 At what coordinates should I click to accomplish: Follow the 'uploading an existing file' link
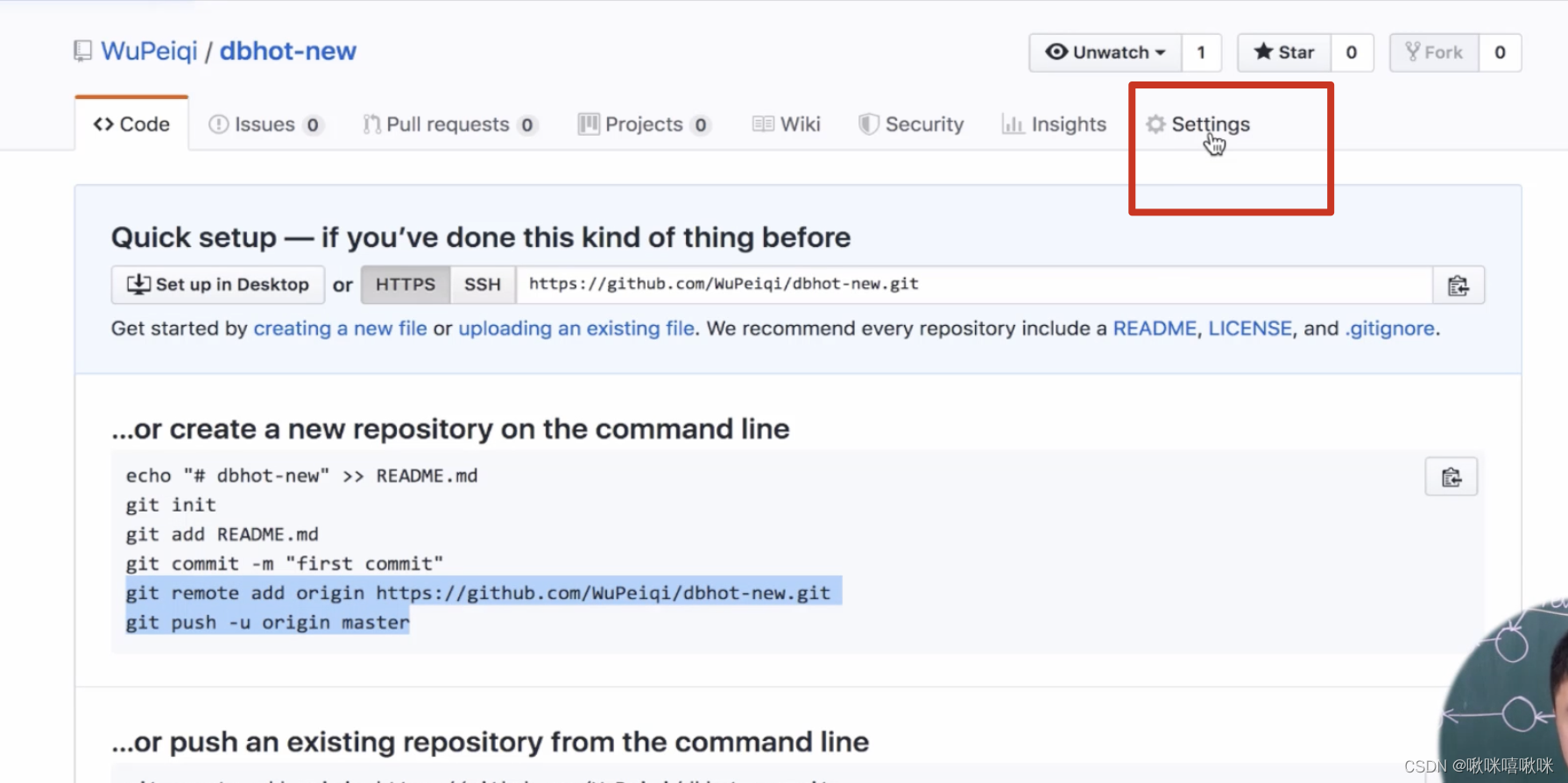click(576, 328)
